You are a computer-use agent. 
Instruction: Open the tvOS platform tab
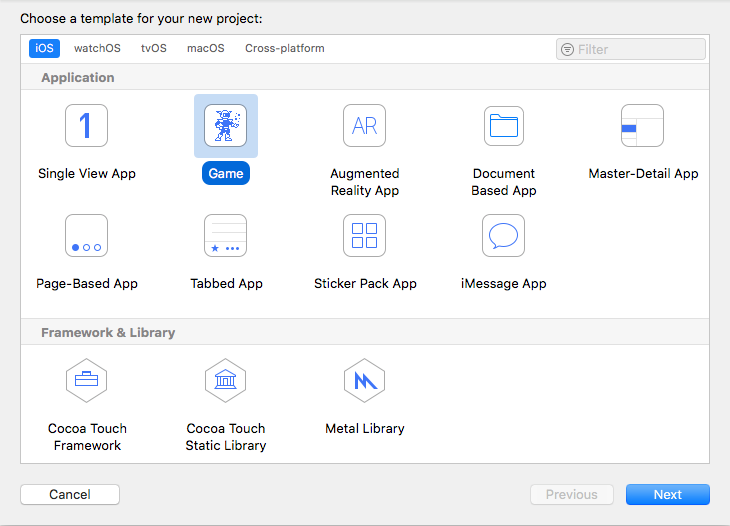[x=154, y=48]
